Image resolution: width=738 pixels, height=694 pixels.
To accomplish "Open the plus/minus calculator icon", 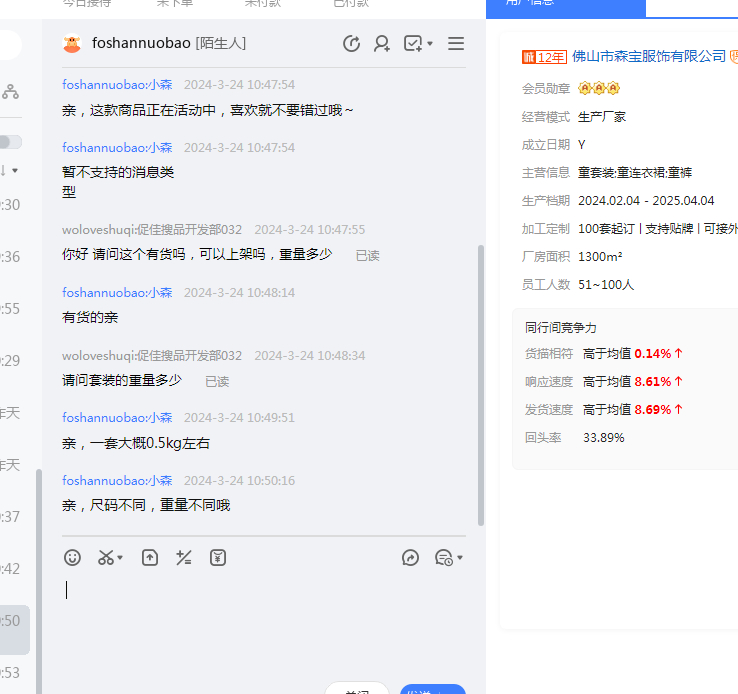I will tap(184, 558).
